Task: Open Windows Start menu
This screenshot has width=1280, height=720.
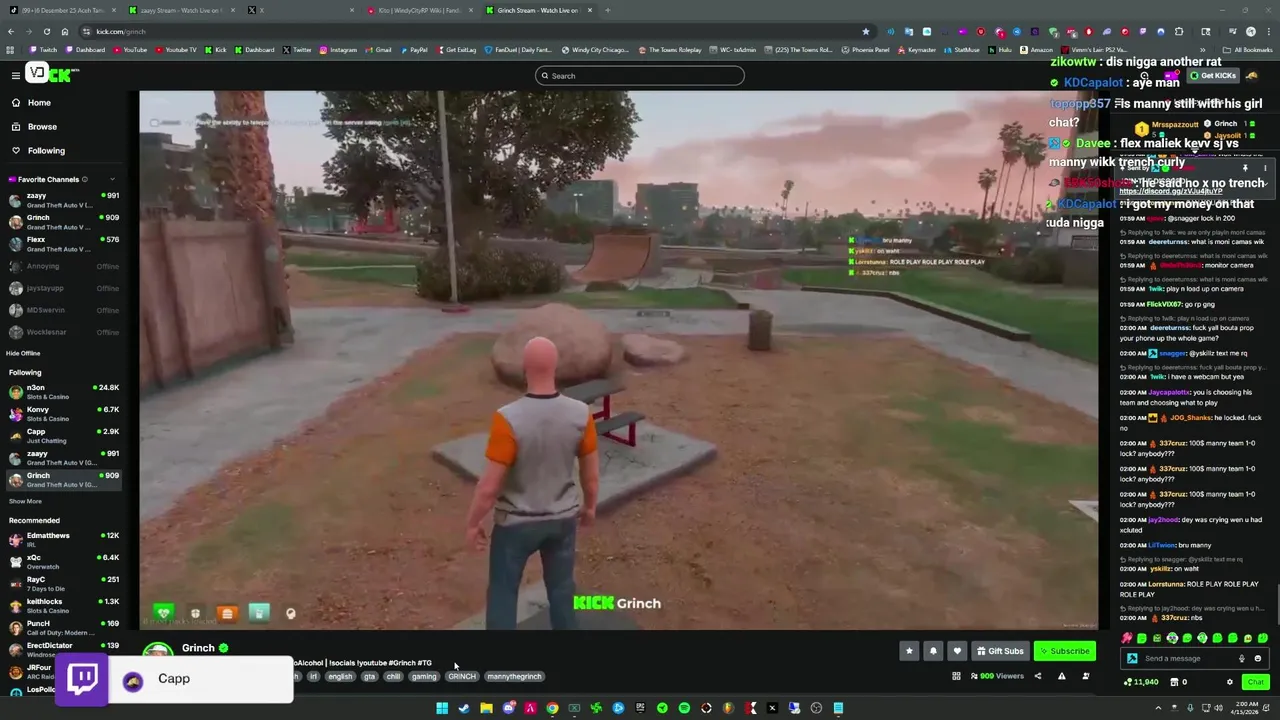Action: pos(441,708)
